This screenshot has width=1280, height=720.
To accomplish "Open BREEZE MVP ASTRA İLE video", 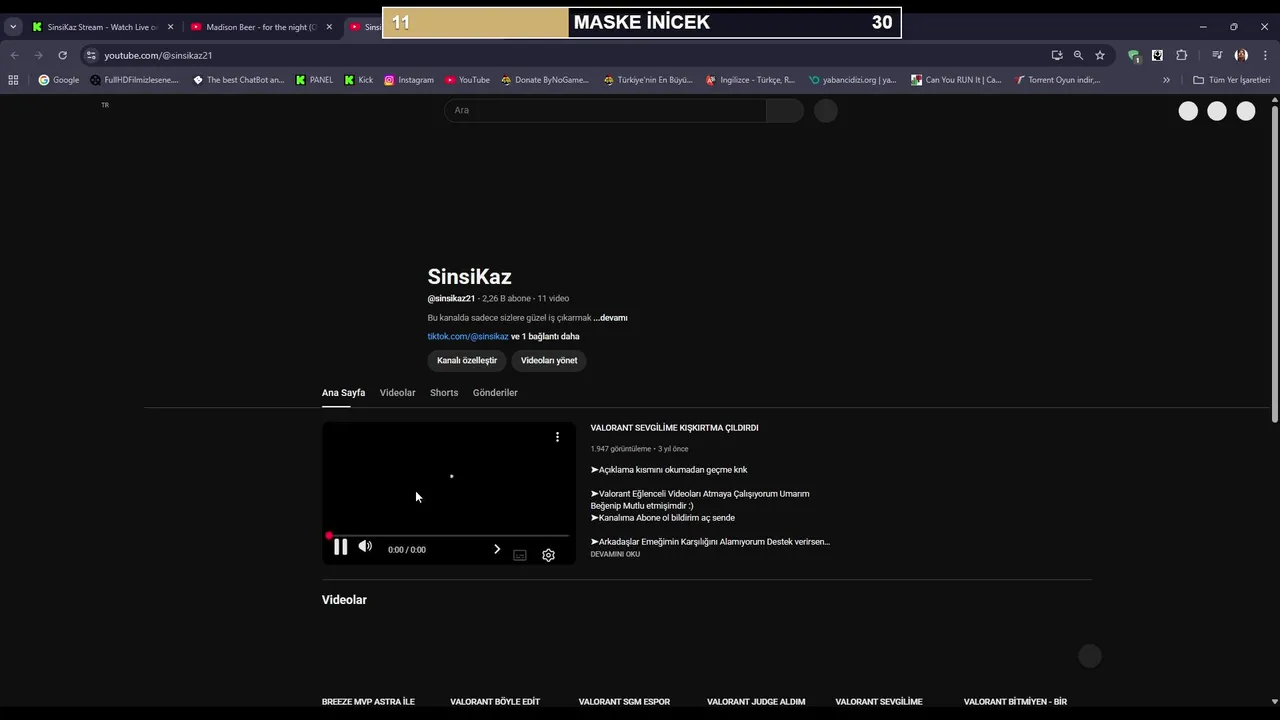I will [x=368, y=702].
